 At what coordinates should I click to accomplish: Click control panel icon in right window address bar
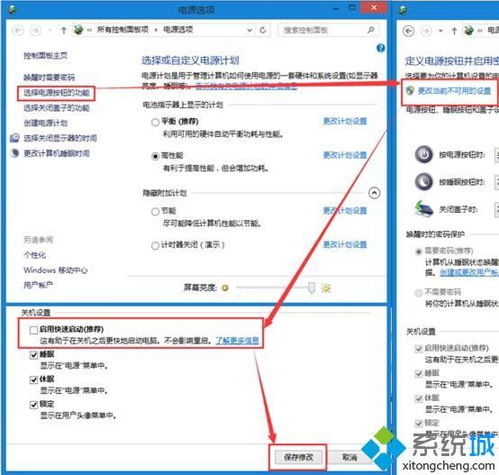(469, 30)
